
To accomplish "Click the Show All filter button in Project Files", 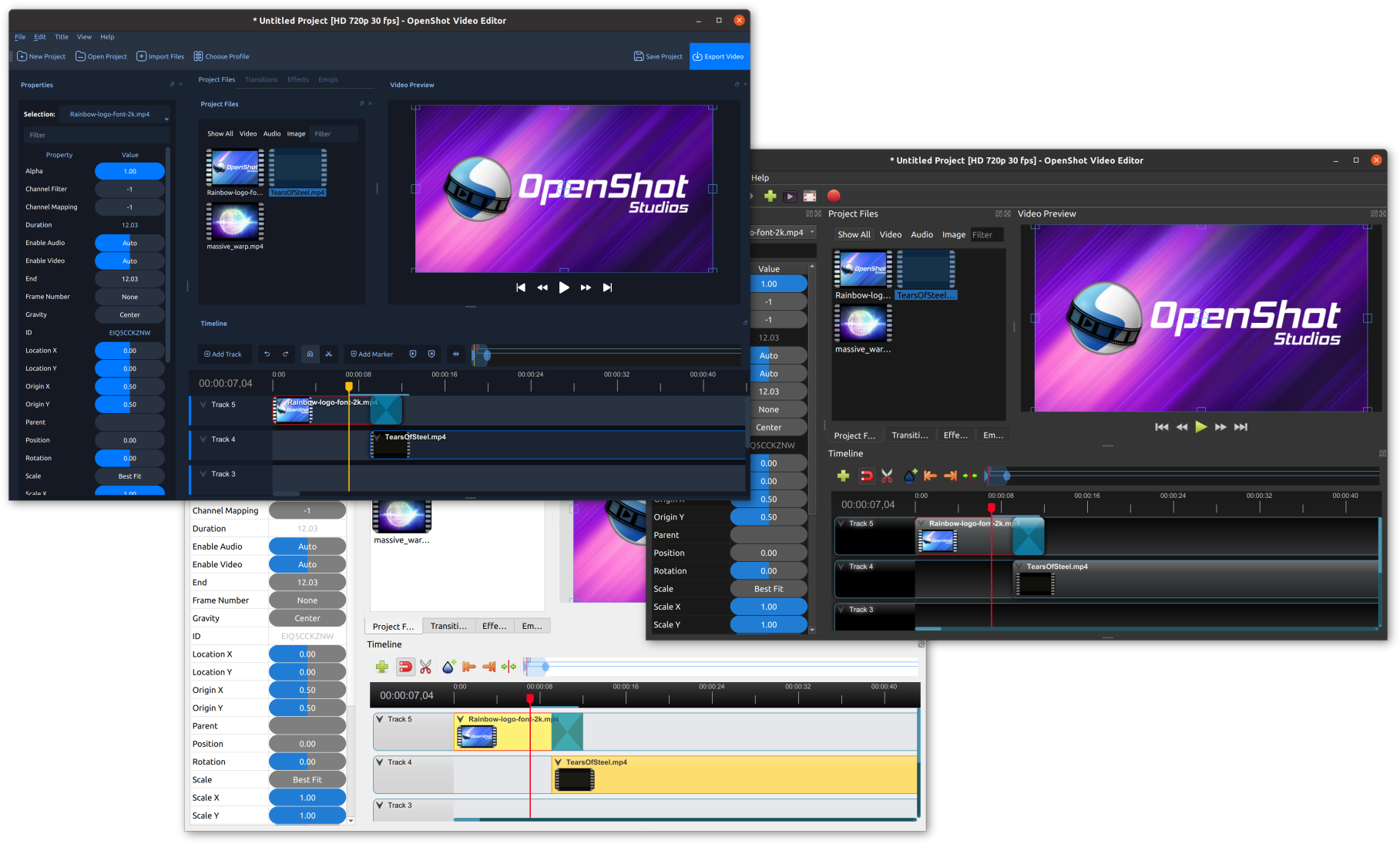I will coord(220,133).
